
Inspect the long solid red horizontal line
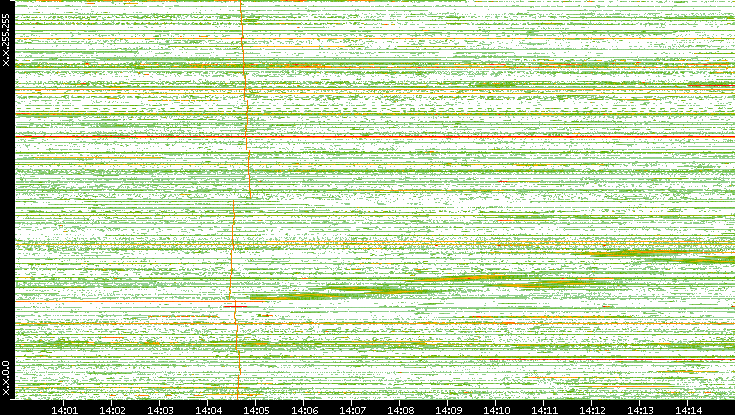pyautogui.click(x=375, y=136)
